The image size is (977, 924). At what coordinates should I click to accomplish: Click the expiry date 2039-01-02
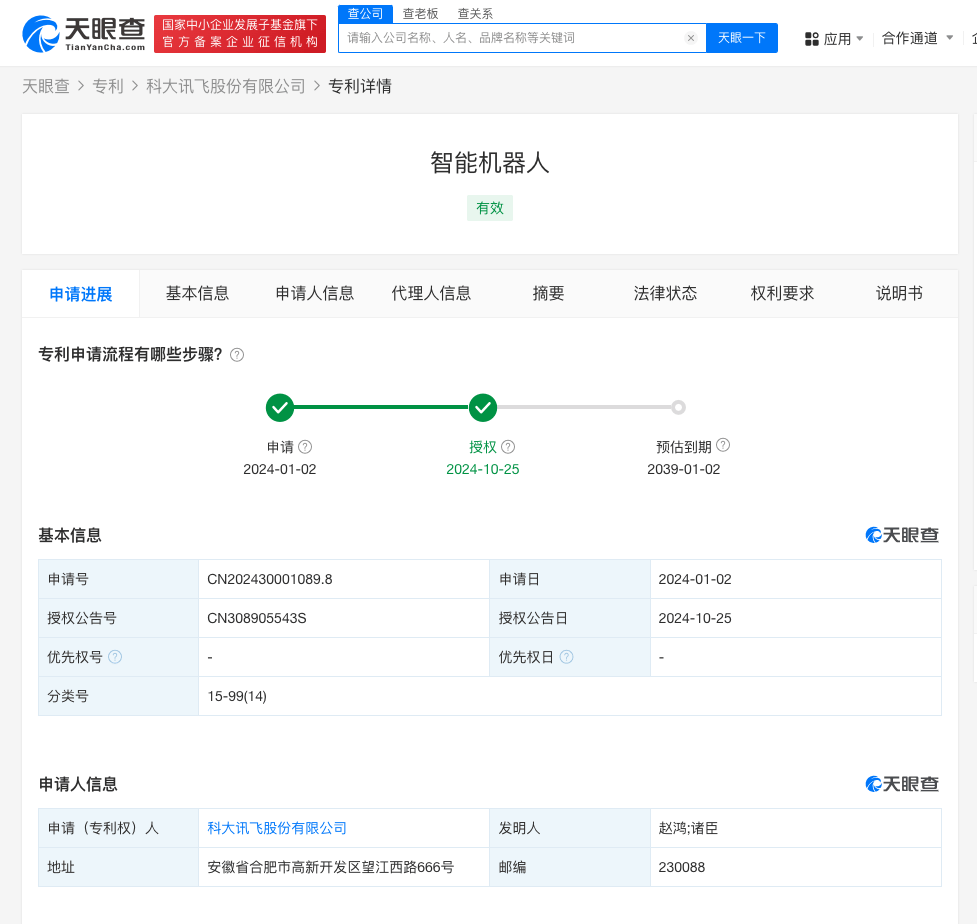[684, 469]
